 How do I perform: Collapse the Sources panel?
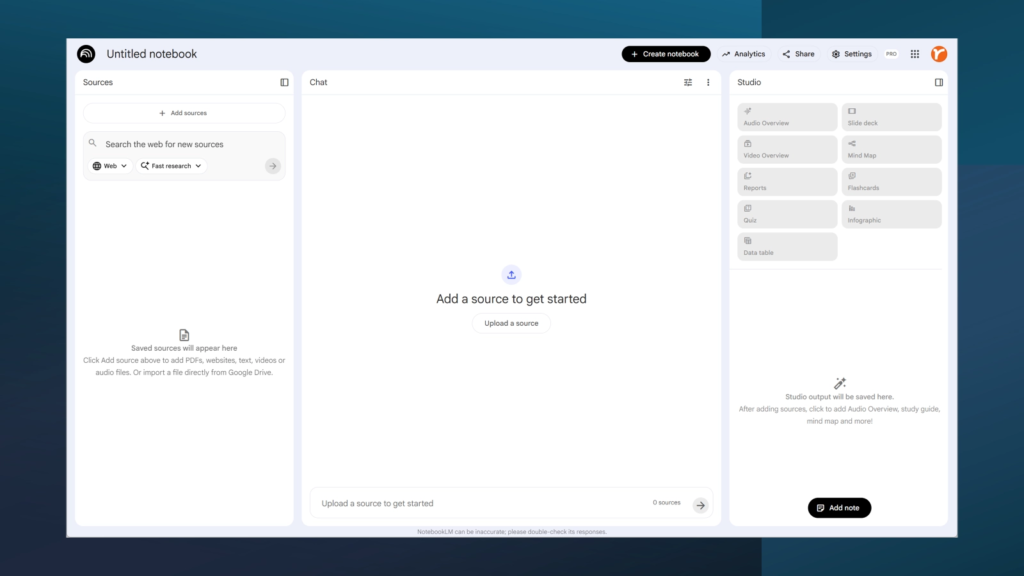(284, 82)
